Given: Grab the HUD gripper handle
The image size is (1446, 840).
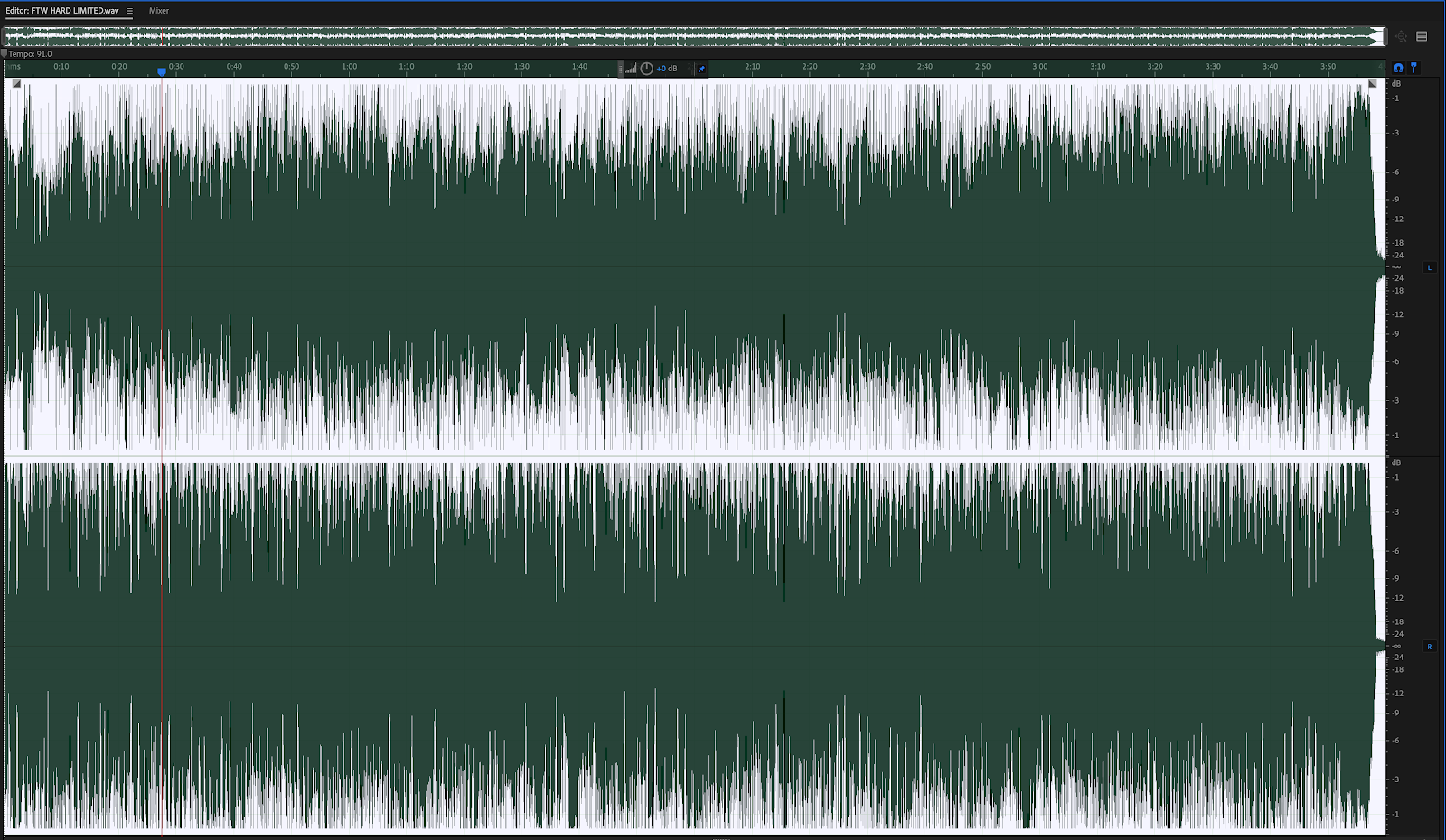Looking at the screenshot, I should point(621,69).
